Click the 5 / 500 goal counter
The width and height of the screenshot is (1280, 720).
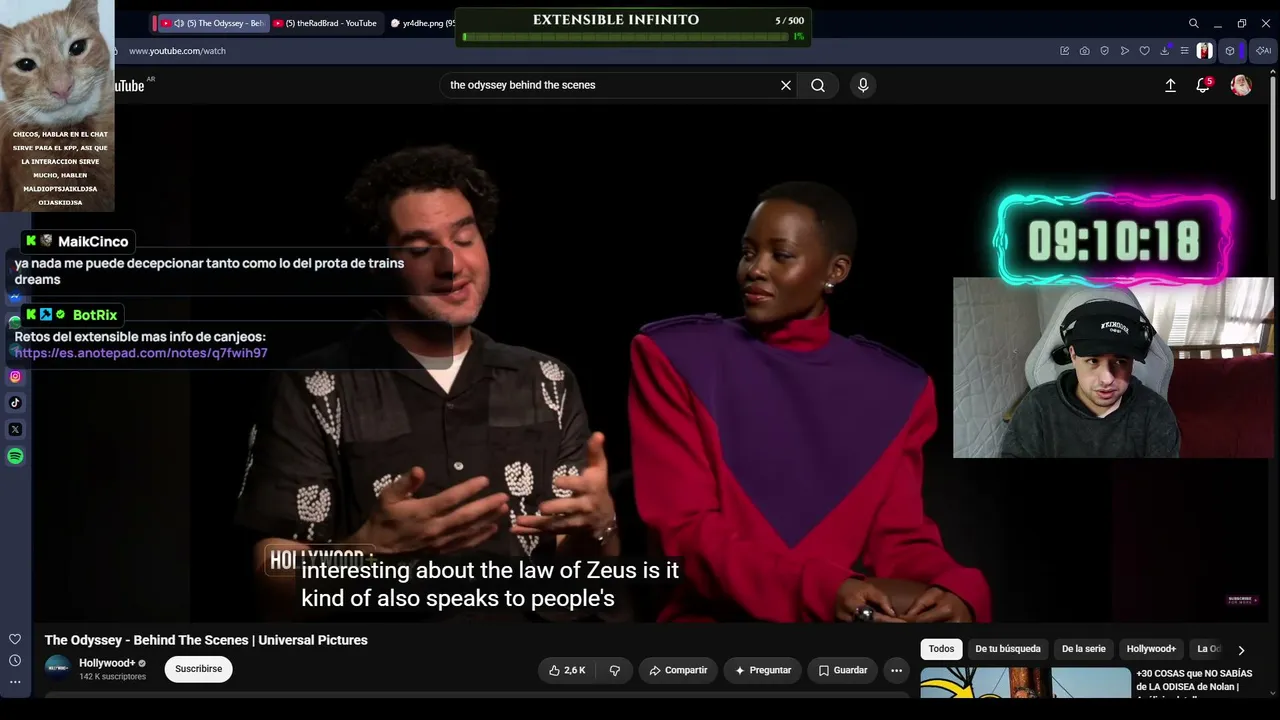(789, 21)
